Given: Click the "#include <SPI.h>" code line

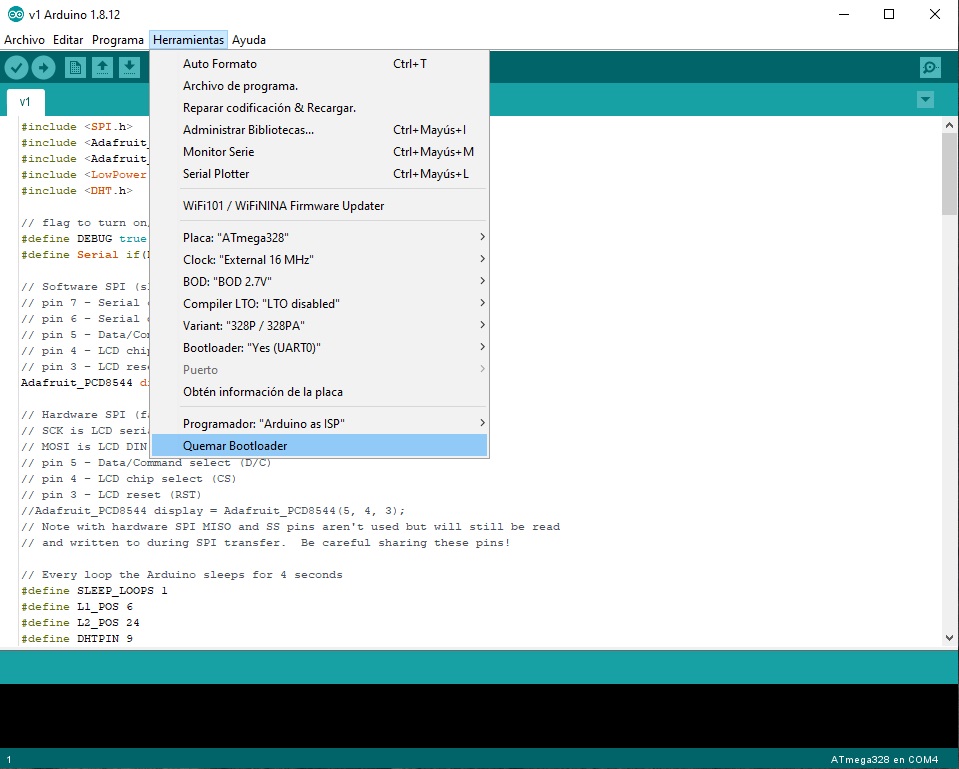Looking at the screenshot, I should pos(77,127).
